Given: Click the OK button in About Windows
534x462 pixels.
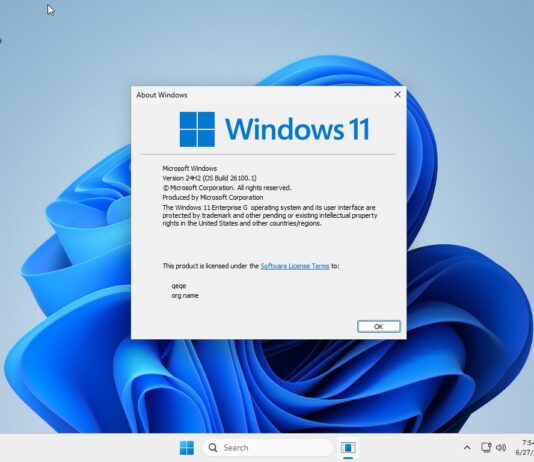Looking at the screenshot, I should [x=379, y=326].
